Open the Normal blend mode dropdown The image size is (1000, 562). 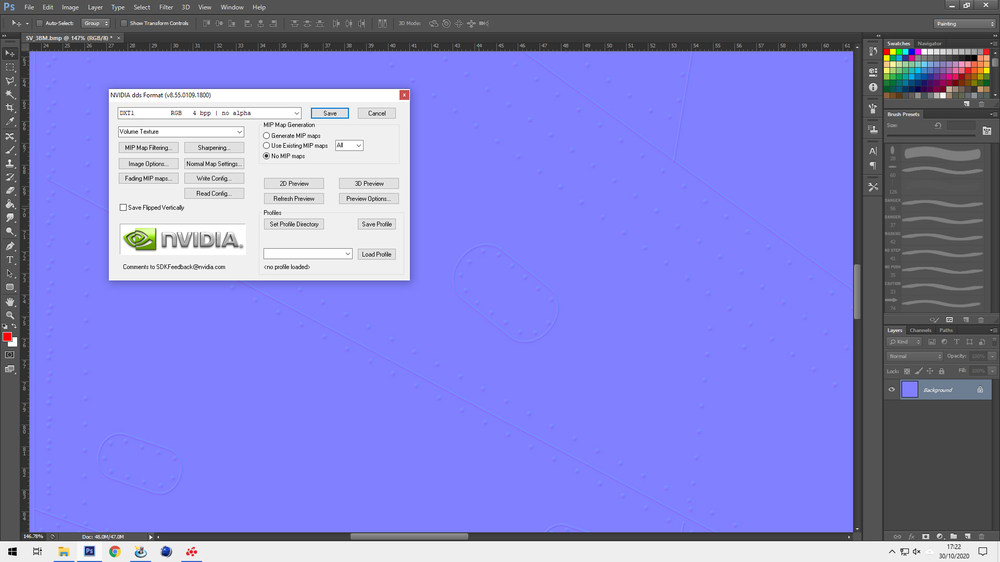click(x=915, y=356)
